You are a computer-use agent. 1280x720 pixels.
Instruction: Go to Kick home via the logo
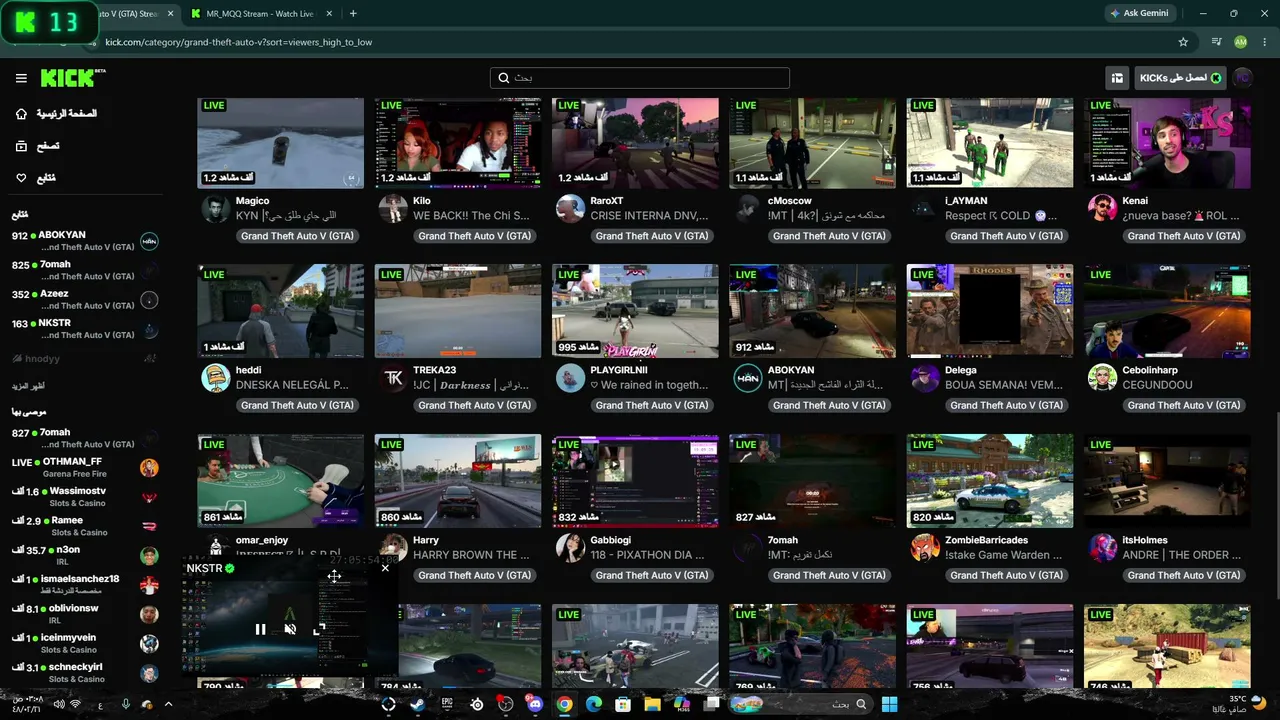coord(73,78)
